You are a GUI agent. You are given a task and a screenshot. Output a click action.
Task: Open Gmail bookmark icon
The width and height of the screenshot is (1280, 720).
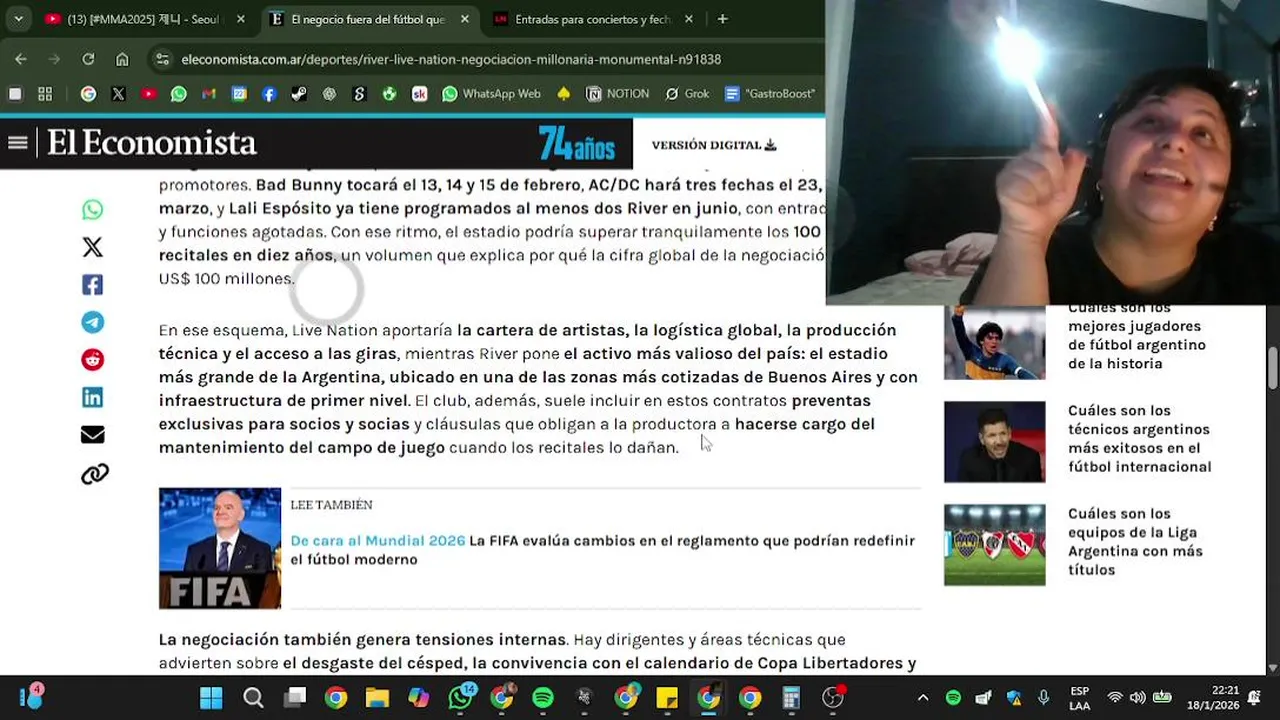[208, 94]
